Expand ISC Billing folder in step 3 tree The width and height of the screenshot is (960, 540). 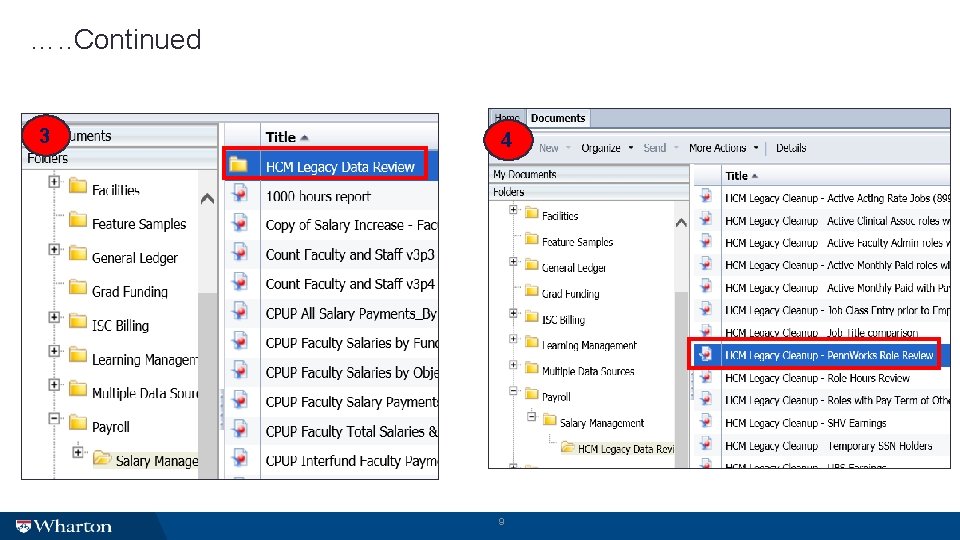point(54,317)
